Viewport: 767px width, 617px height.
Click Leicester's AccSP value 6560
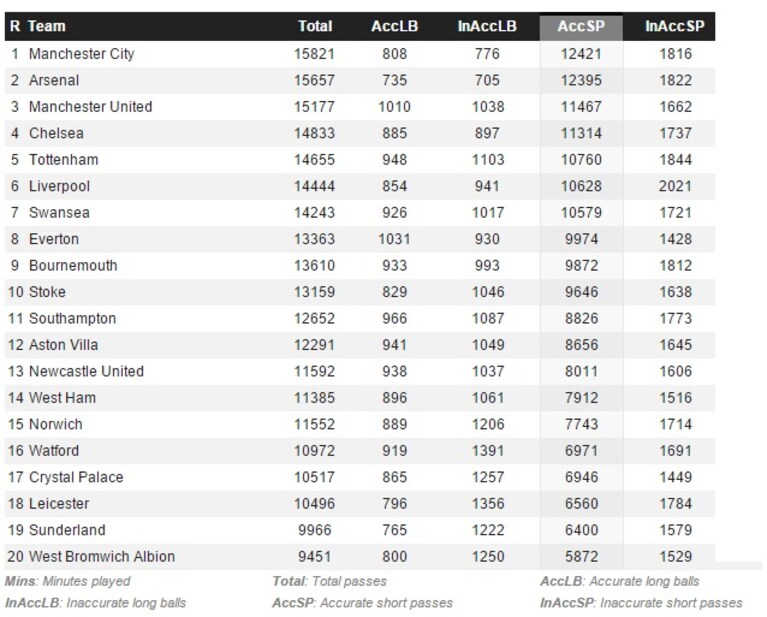(582, 503)
